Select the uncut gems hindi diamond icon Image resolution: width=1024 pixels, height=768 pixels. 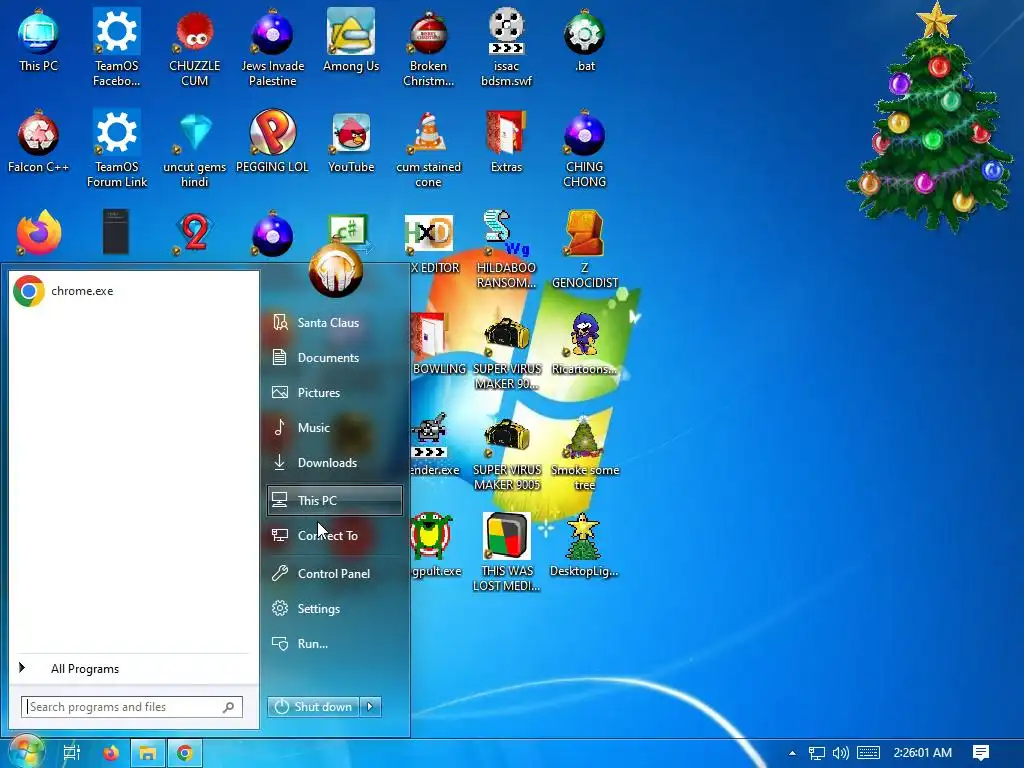(x=195, y=148)
